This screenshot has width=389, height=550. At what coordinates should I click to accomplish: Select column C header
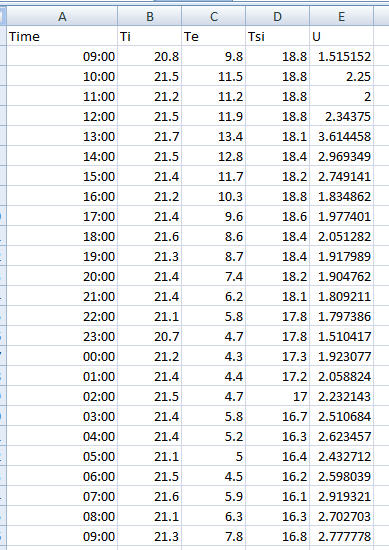(214, 16)
